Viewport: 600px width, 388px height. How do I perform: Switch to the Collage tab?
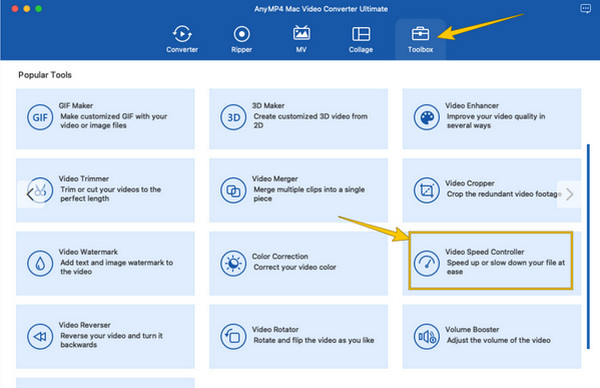pyautogui.click(x=360, y=39)
